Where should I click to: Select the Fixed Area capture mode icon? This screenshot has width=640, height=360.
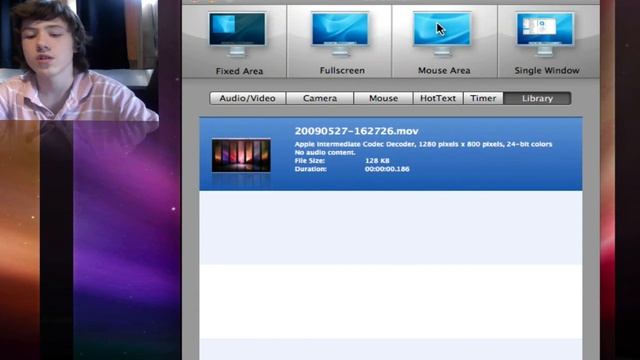237,33
